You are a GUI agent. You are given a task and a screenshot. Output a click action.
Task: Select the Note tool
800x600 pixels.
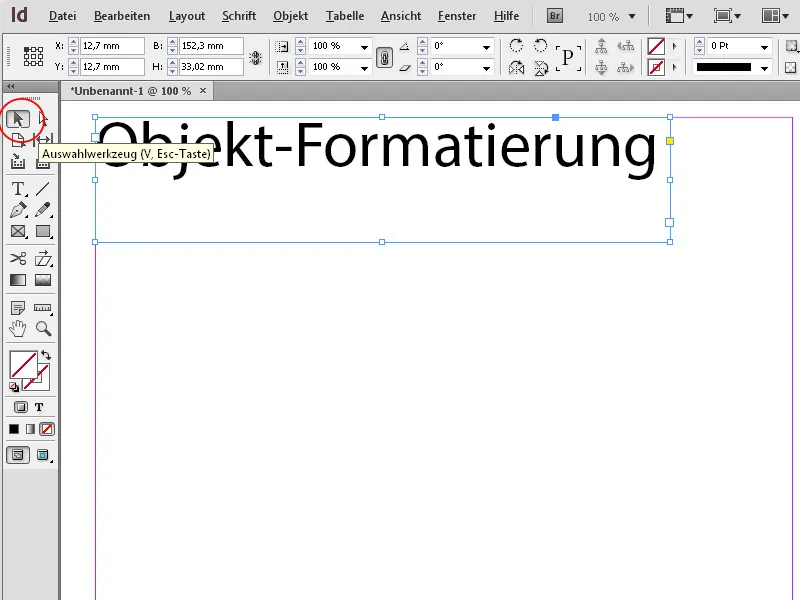18,308
